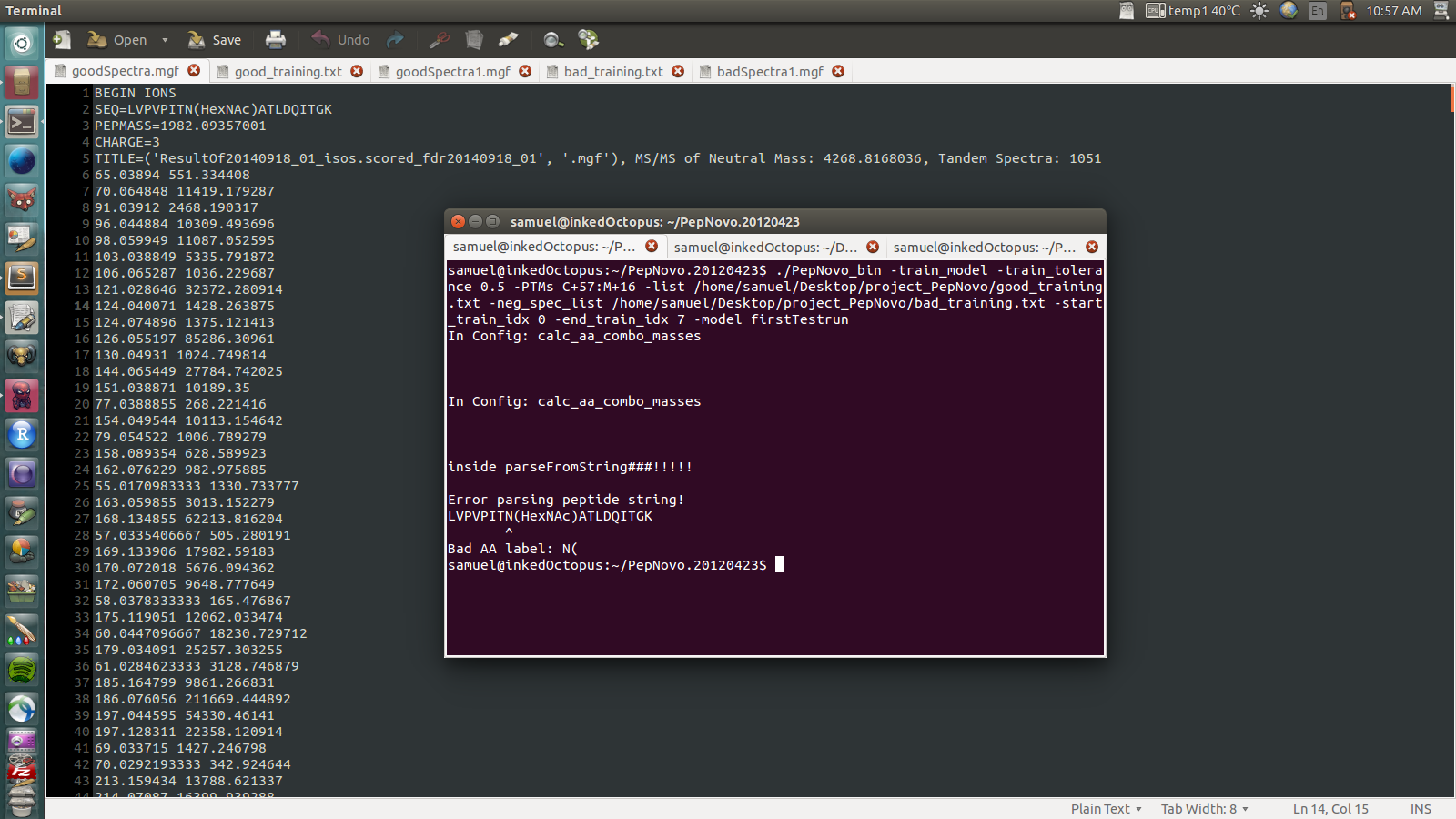Click the Open file button
The height and width of the screenshot is (819, 1456).
(x=116, y=40)
